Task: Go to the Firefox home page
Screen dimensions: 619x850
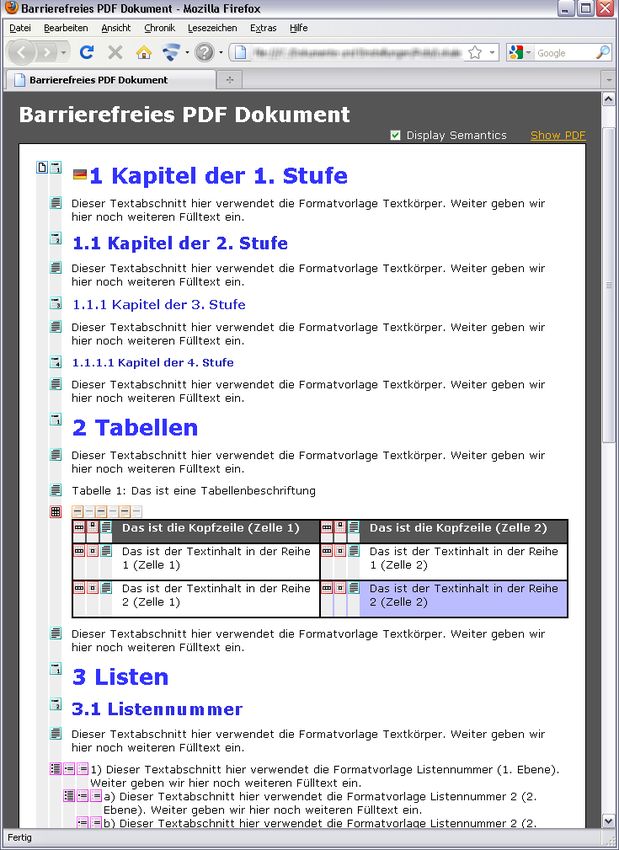Action: [x=144, y=52]
